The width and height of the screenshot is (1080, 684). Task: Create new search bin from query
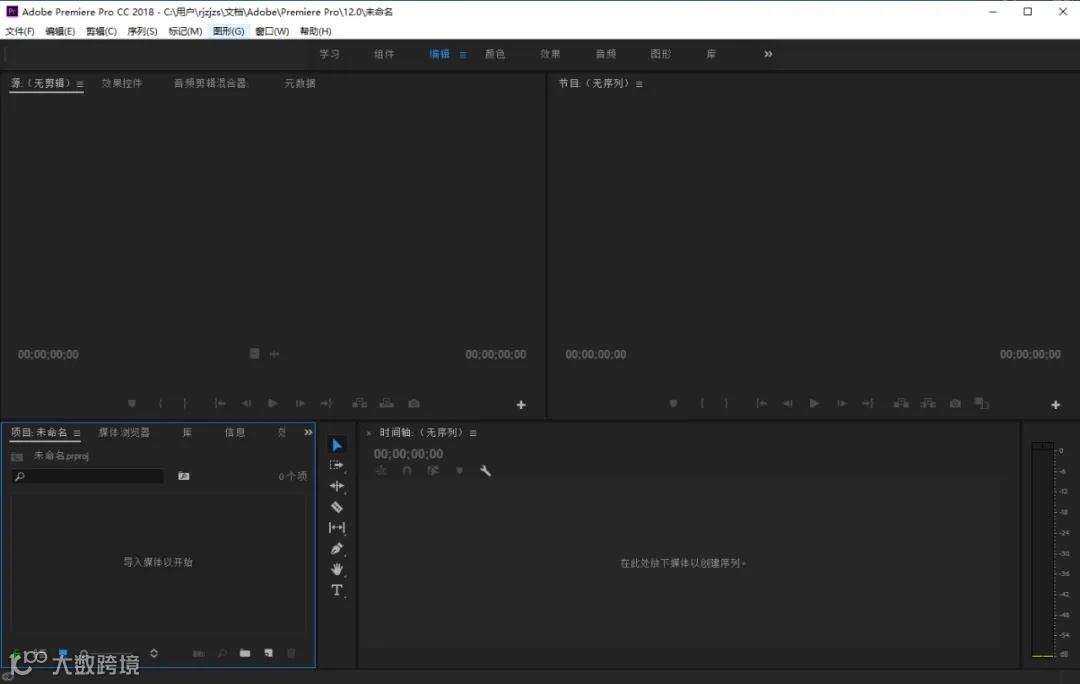[x=183, y=476]
